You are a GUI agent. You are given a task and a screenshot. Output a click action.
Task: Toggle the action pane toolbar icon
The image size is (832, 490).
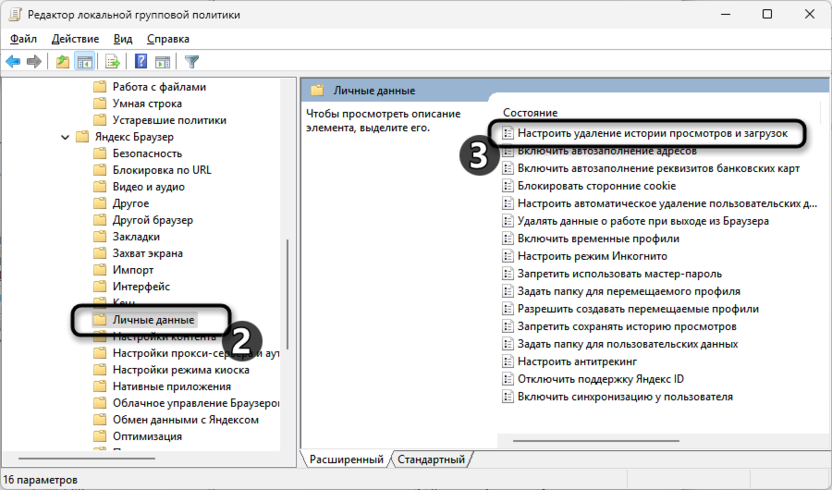point(163,62)
